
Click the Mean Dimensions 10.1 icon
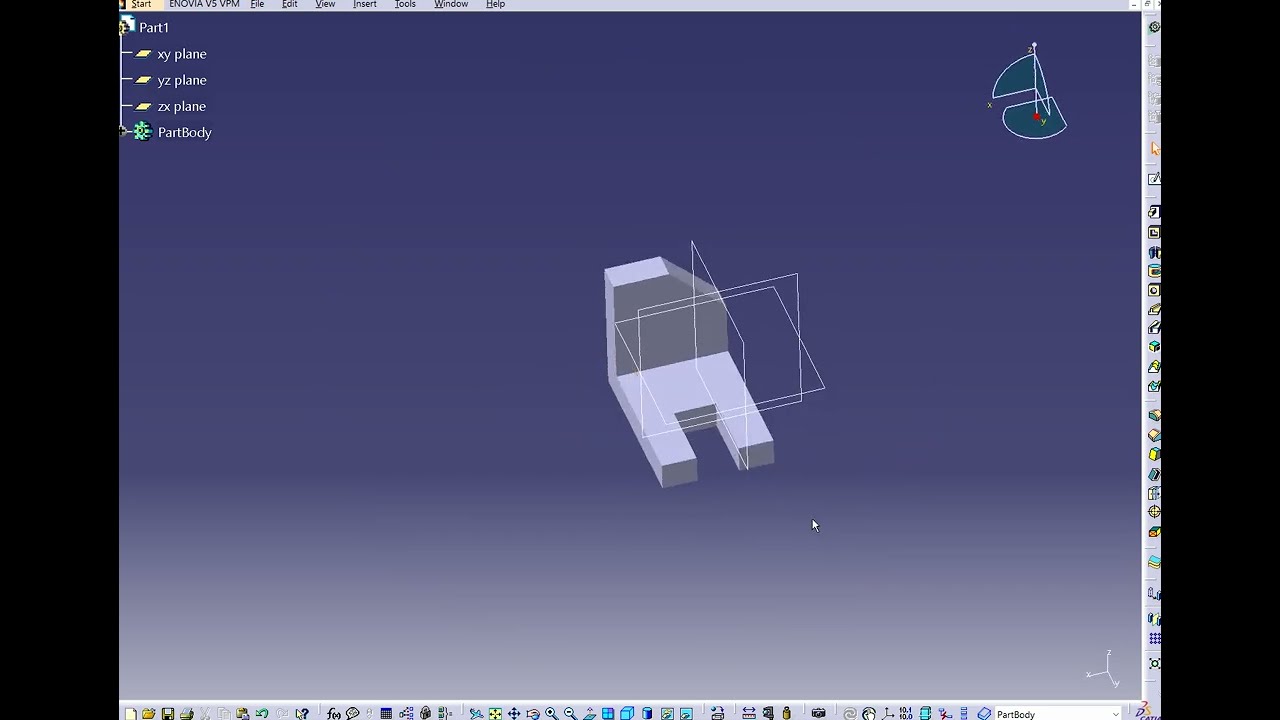[906, 713]
